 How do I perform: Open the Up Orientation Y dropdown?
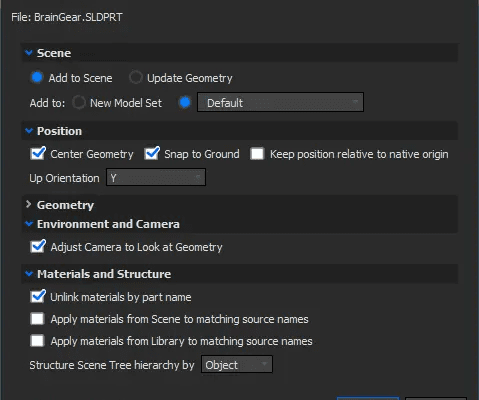coord(156,177)
